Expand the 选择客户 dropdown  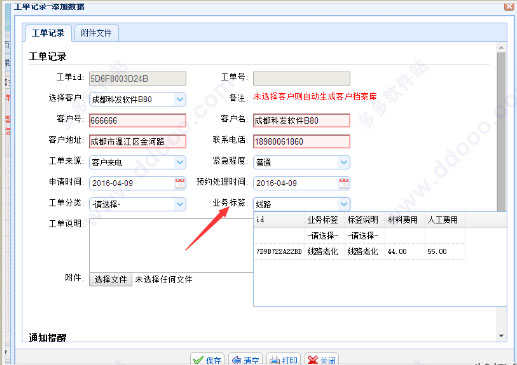click(180, 99)
